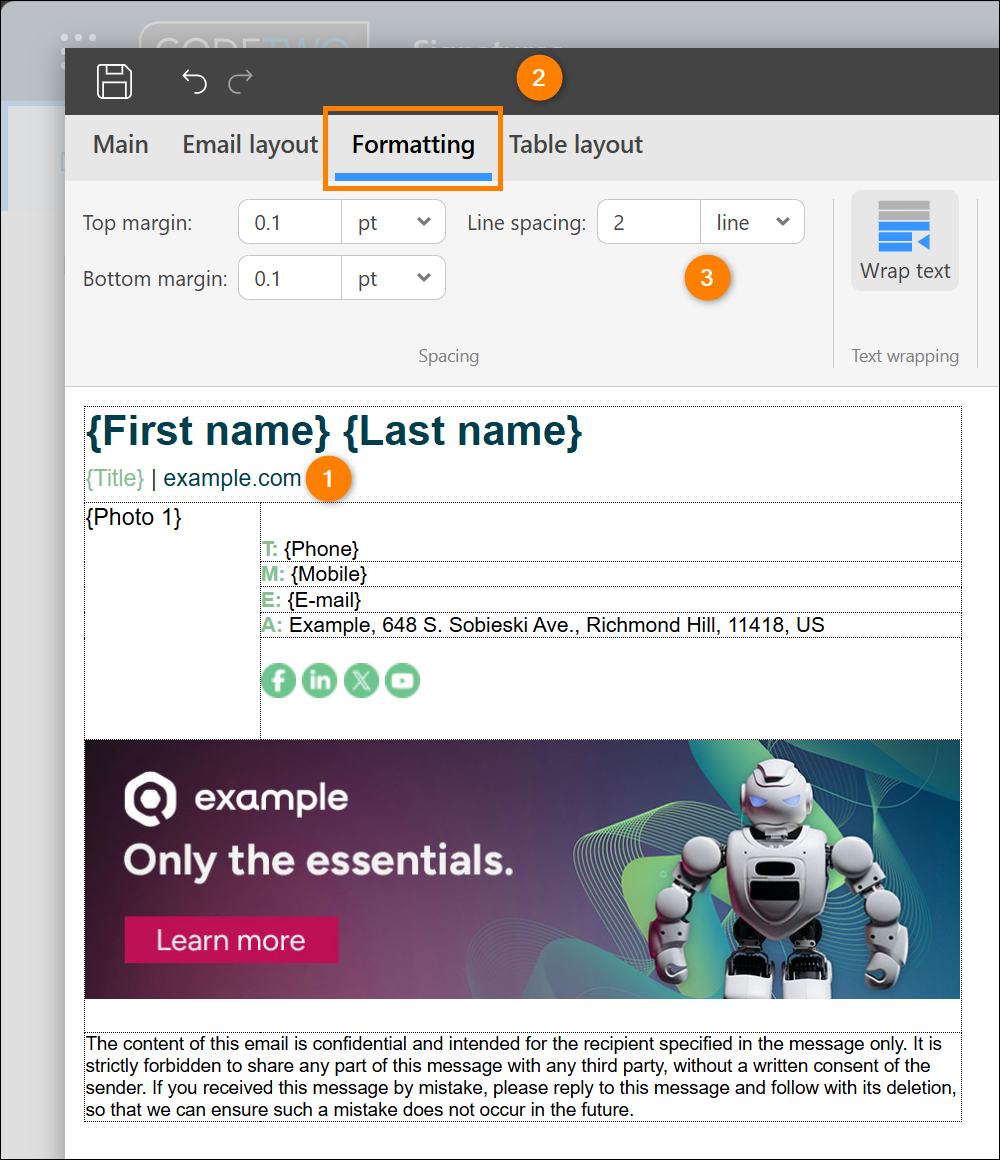Click the X (Twitter) social icon
The height and width of the screenshot is (1160, 1000).
[x=361, y=681]
